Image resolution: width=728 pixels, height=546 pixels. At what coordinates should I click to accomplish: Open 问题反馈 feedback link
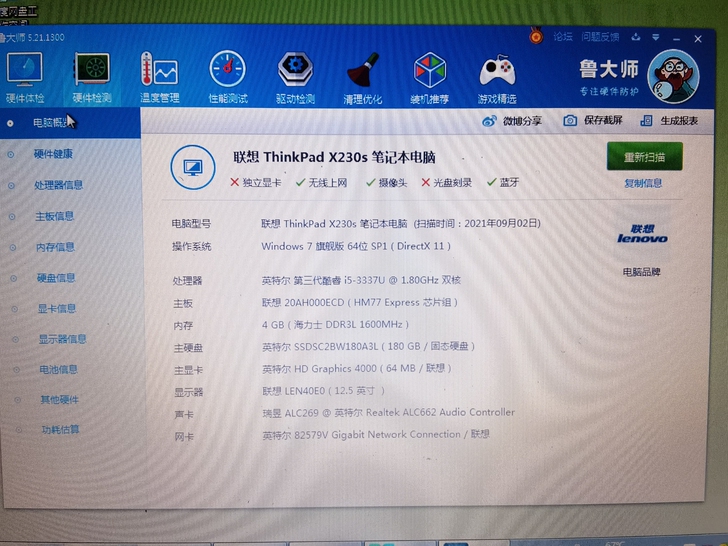(600, 37)
